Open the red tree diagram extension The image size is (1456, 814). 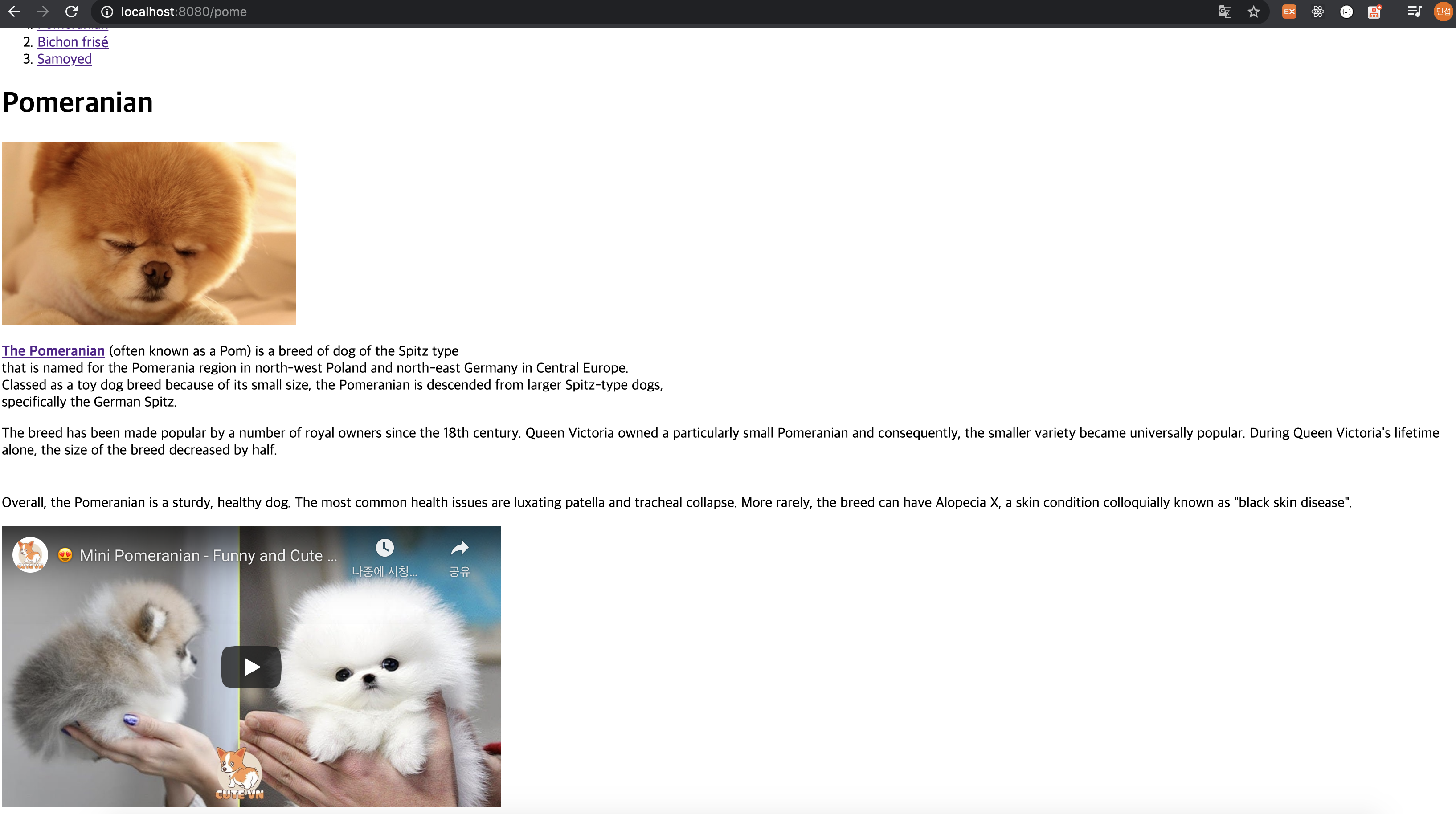[x=1374, y=12]
